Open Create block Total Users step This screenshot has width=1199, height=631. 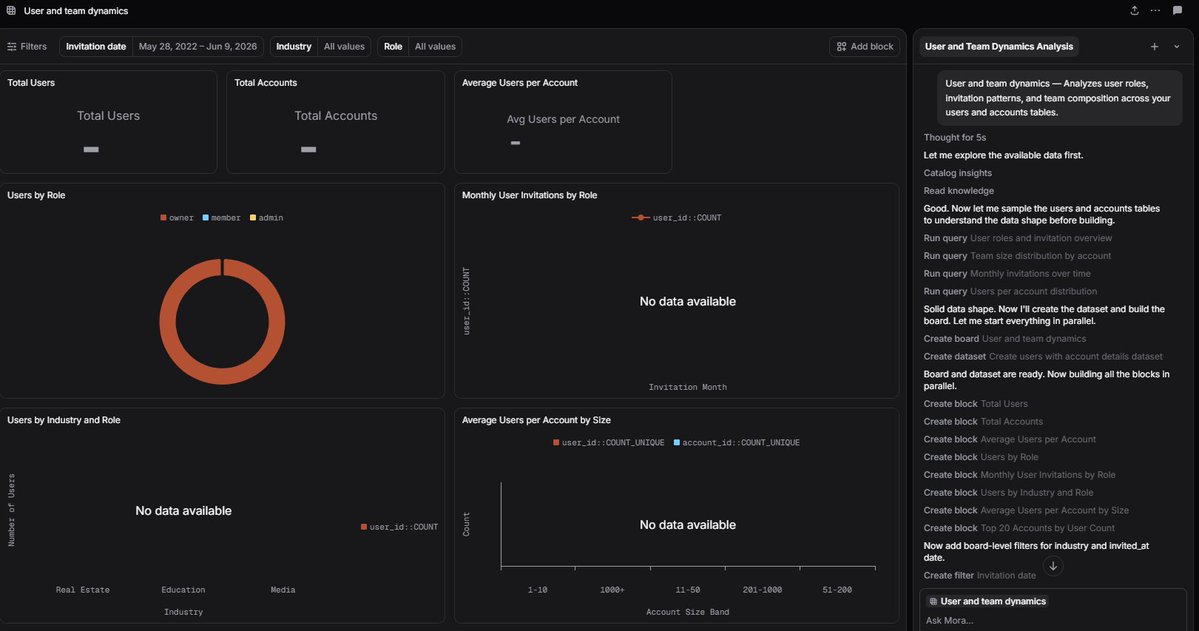[x=976, y=404]
